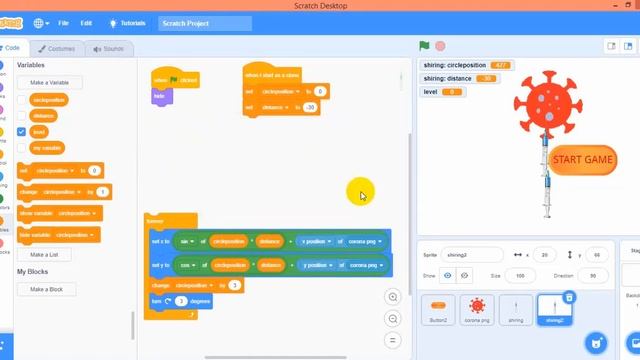
Task: Click Make a List button
Action: pyautogui.click(x=44, y=255)
